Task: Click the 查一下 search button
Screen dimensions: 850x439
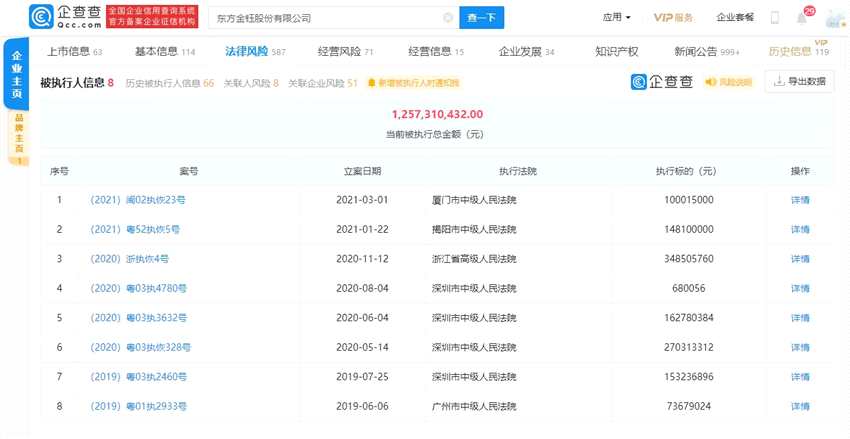Action: (481, 18)
